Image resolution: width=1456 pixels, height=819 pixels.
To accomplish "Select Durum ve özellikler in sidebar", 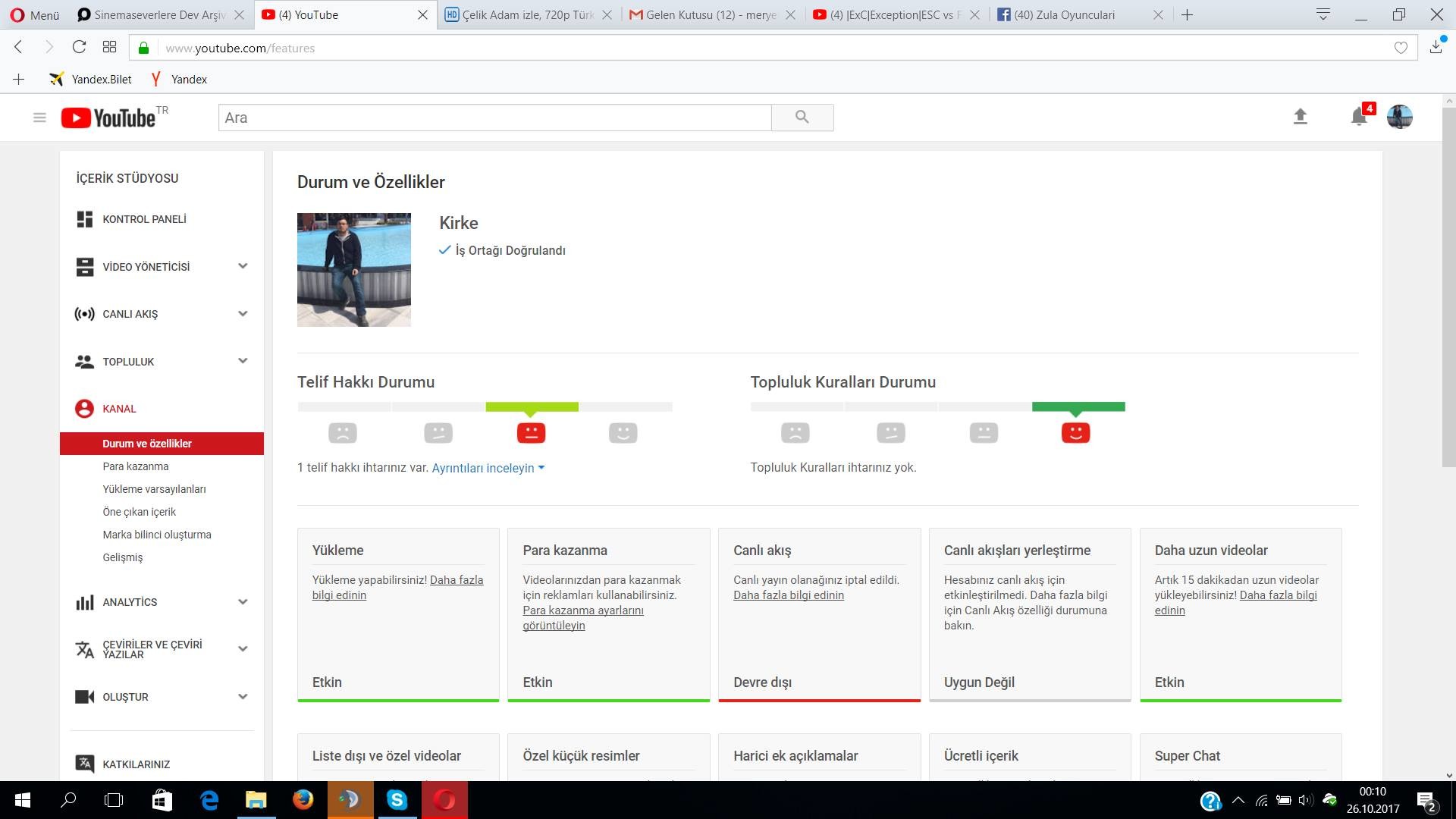I will 162,444.
